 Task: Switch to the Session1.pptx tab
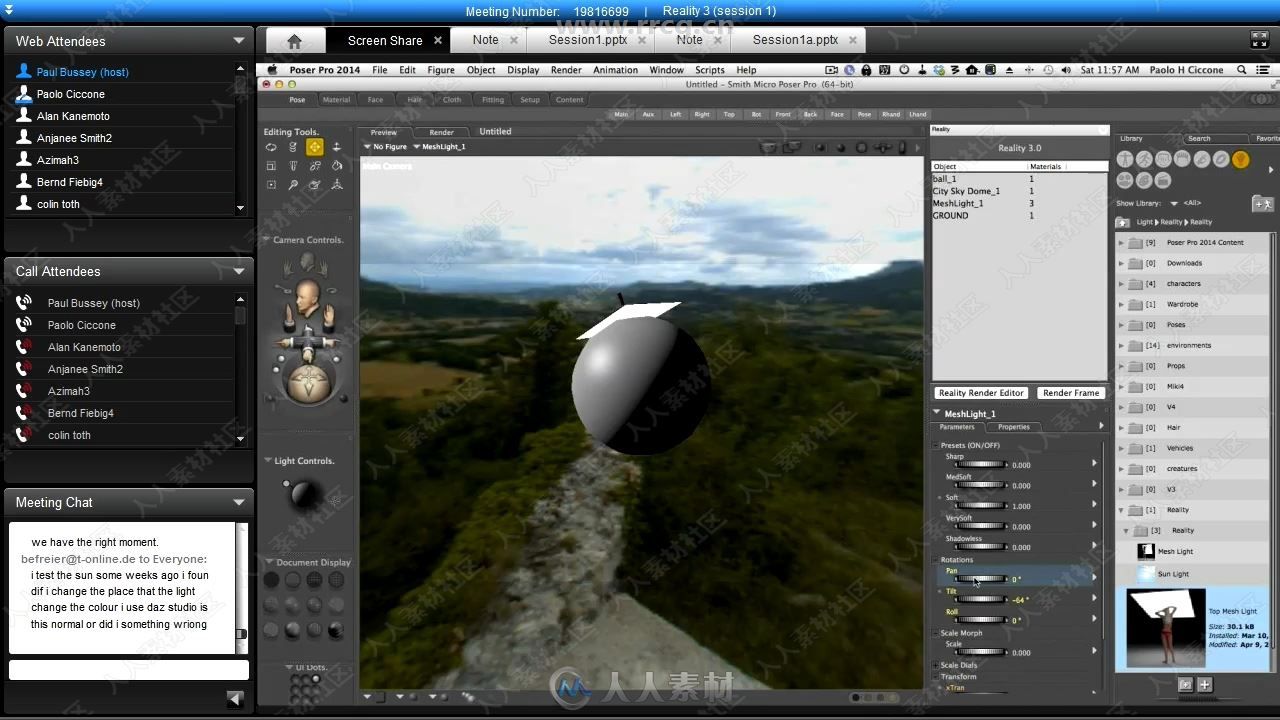pos(588,40)
